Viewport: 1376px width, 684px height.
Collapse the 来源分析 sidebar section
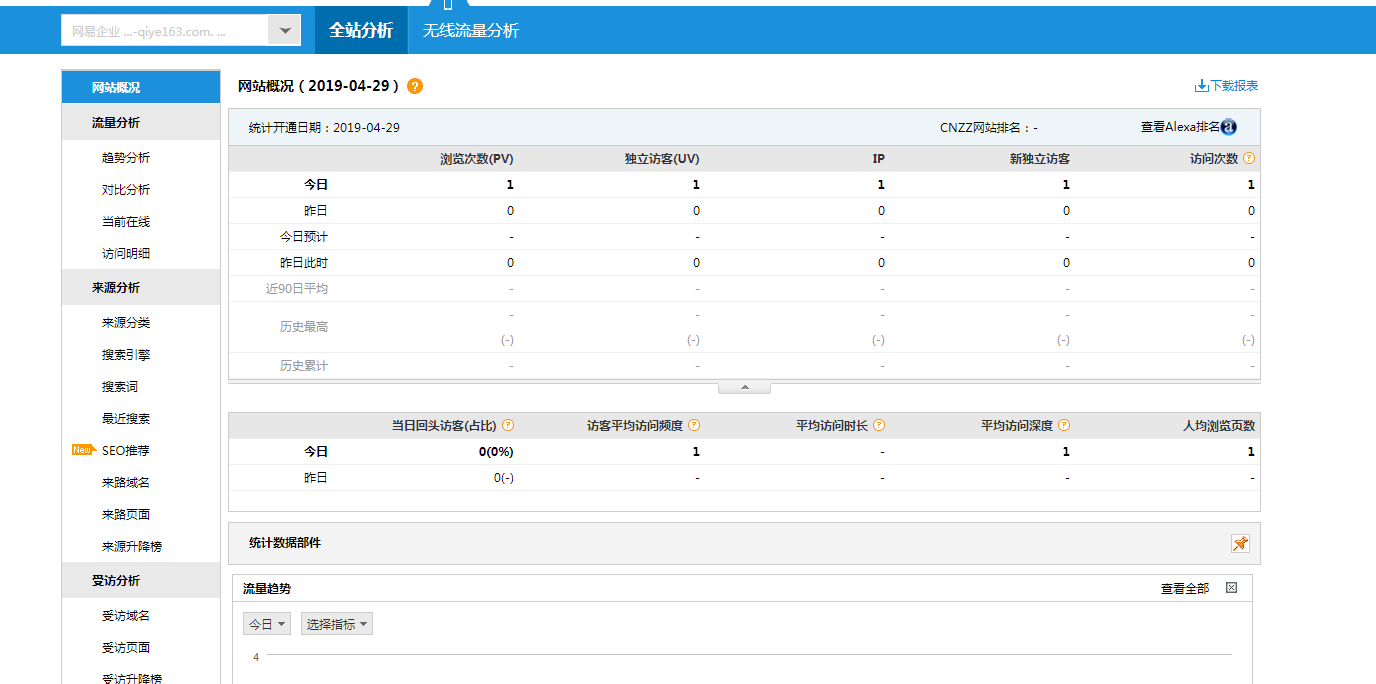(141, 288)
